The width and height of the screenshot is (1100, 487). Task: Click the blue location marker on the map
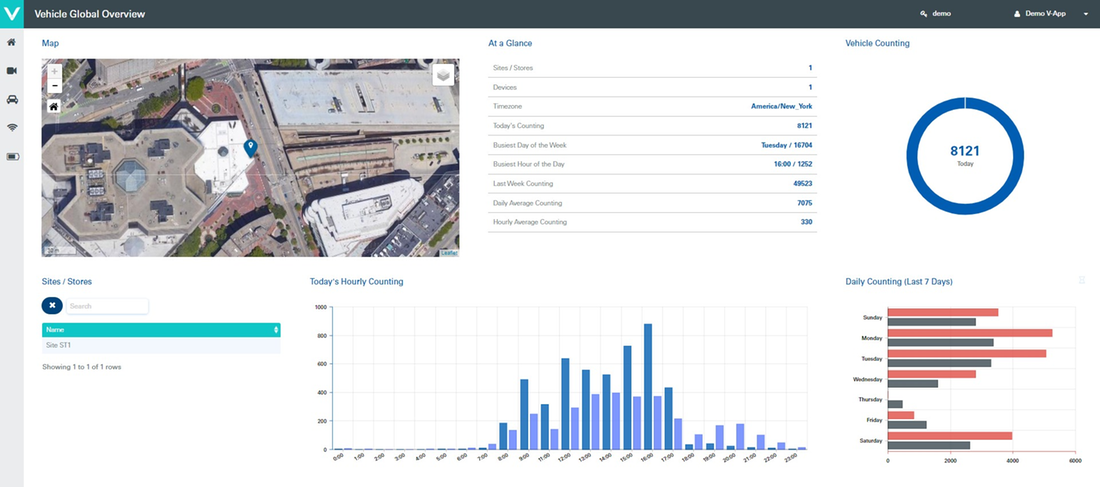250,148
